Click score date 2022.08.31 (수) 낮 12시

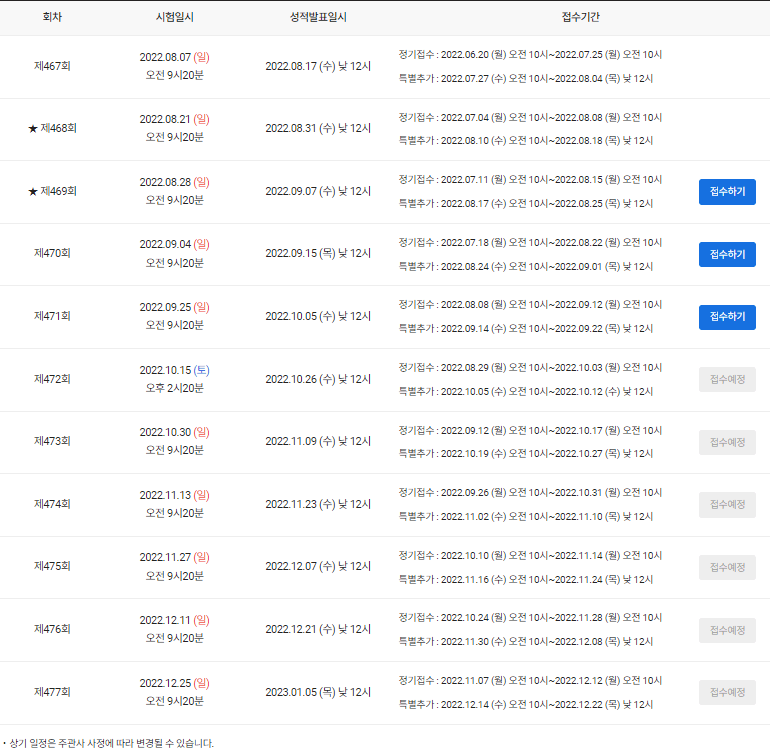tap(318, 129)
